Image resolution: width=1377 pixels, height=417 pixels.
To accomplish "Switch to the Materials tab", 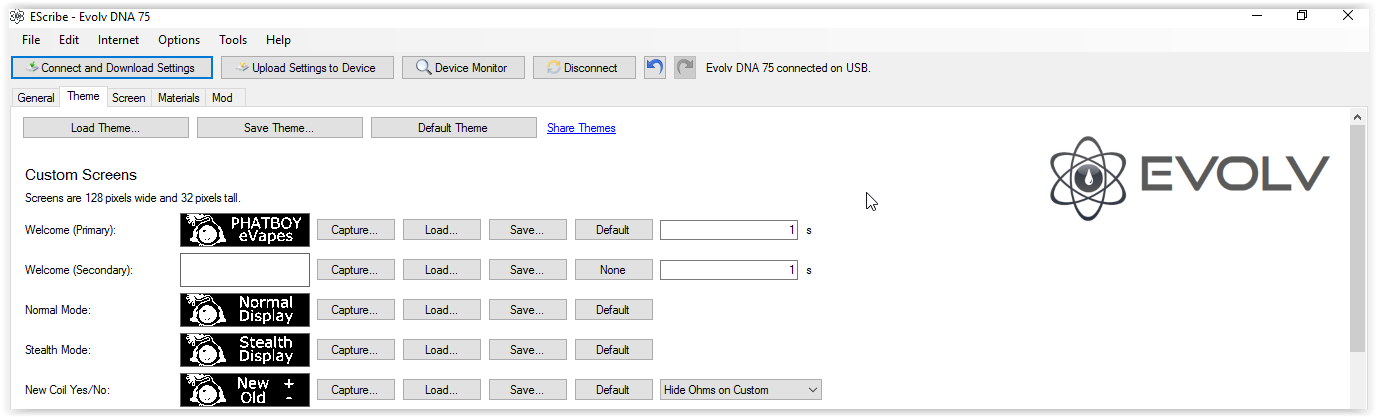I will [179, 98].
